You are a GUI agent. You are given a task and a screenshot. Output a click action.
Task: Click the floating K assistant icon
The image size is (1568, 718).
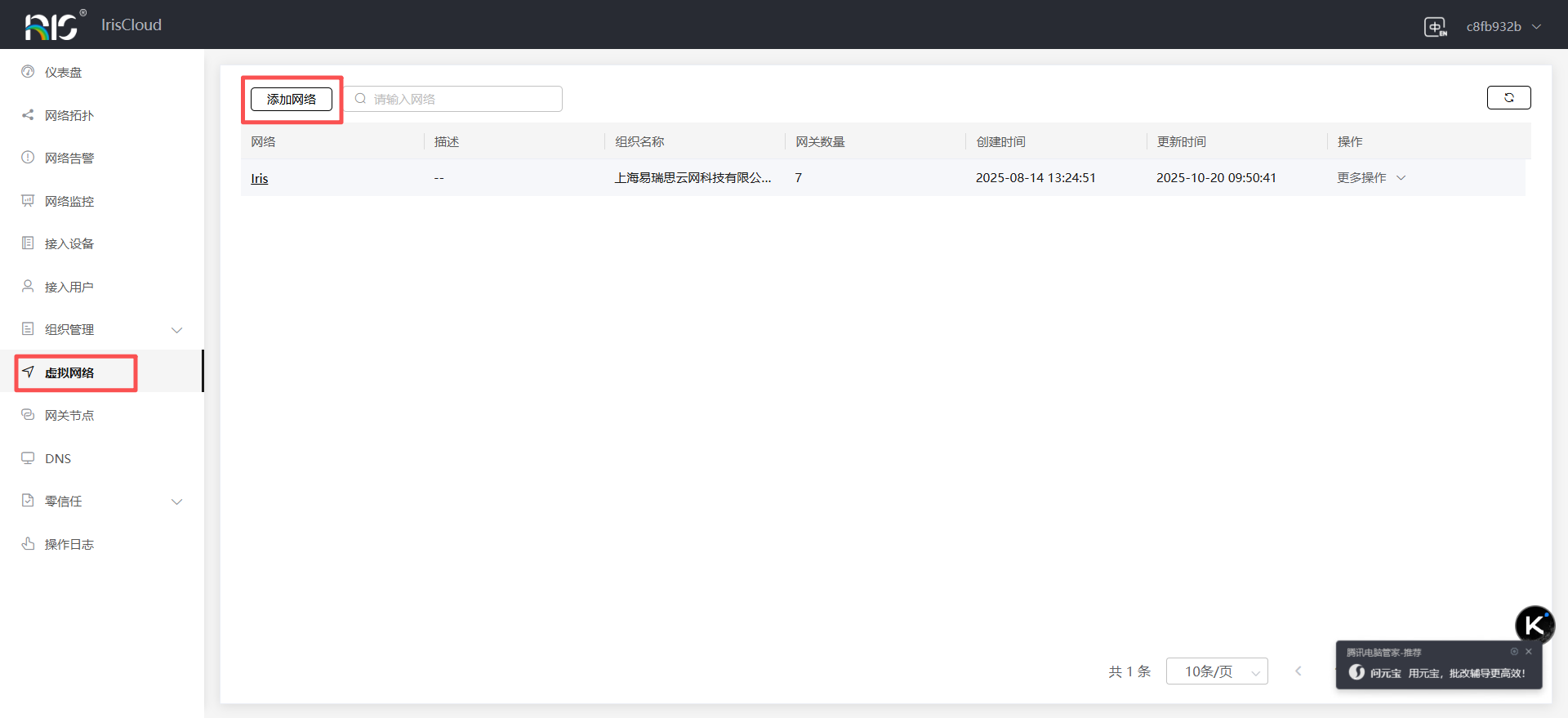pyautogui.click(x=1535, y=626)
